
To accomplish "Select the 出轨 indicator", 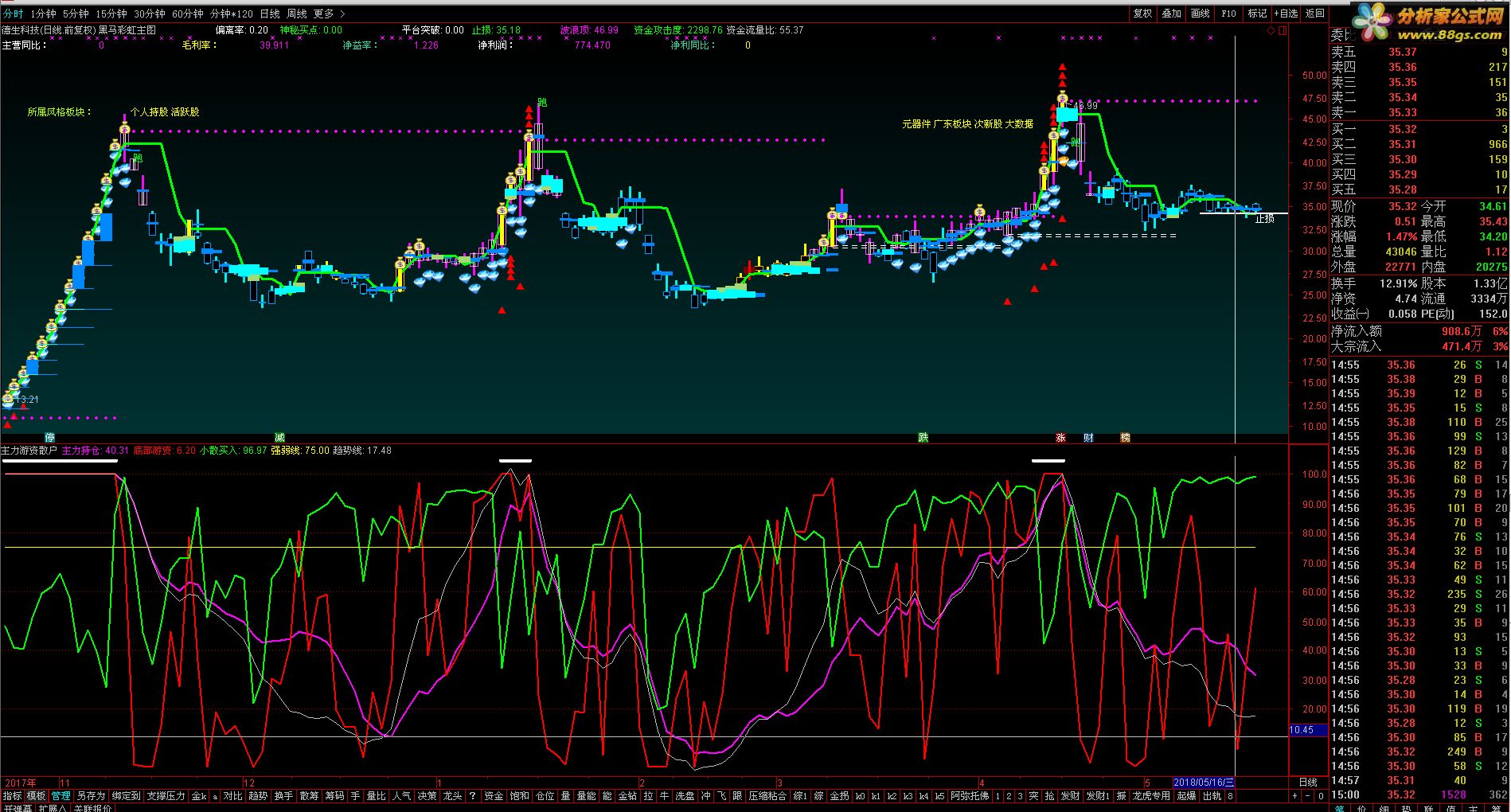I will click(1212, 796).
